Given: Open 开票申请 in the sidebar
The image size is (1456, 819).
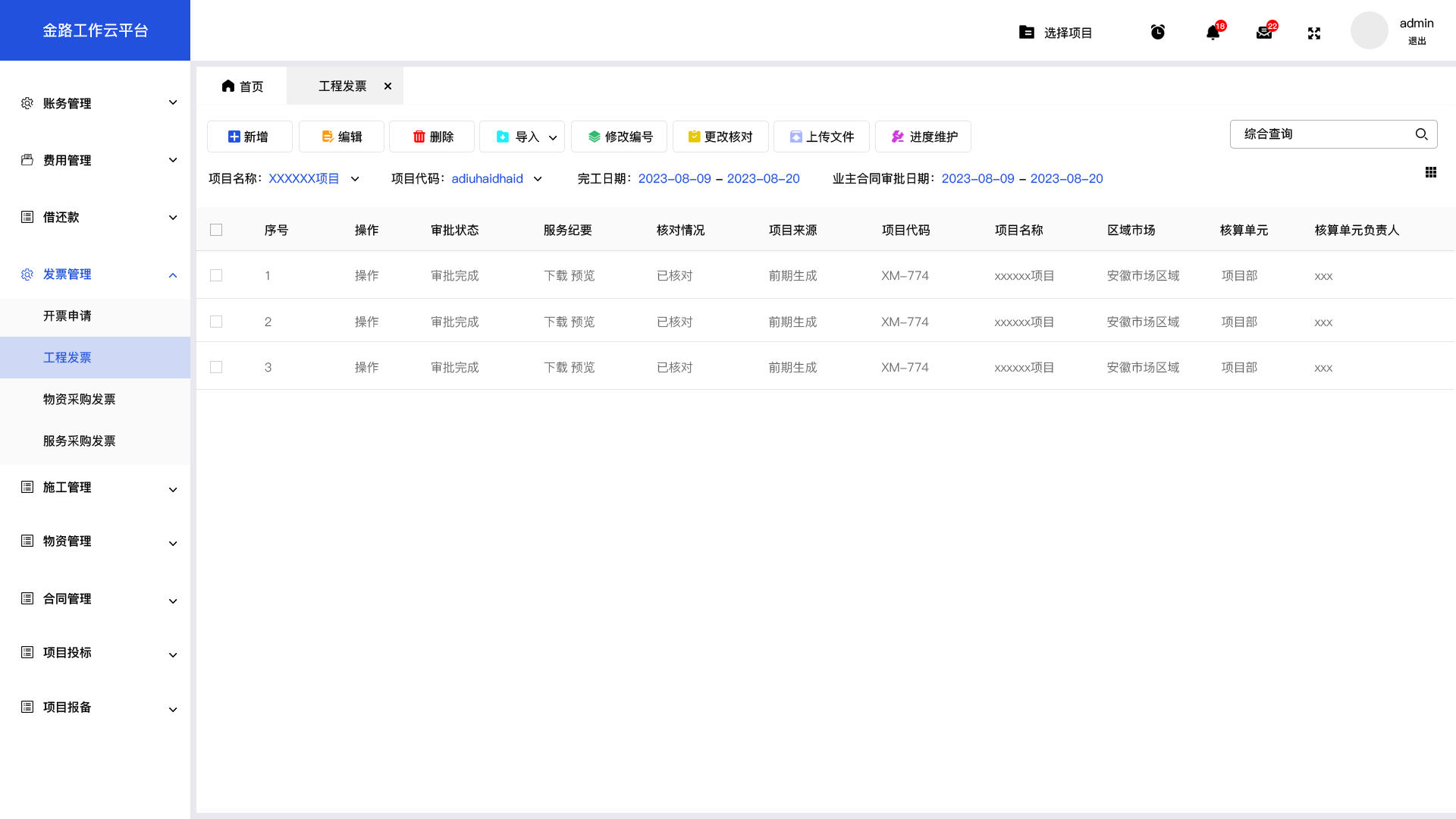Looking at the screenshot, I should [95, 315].
